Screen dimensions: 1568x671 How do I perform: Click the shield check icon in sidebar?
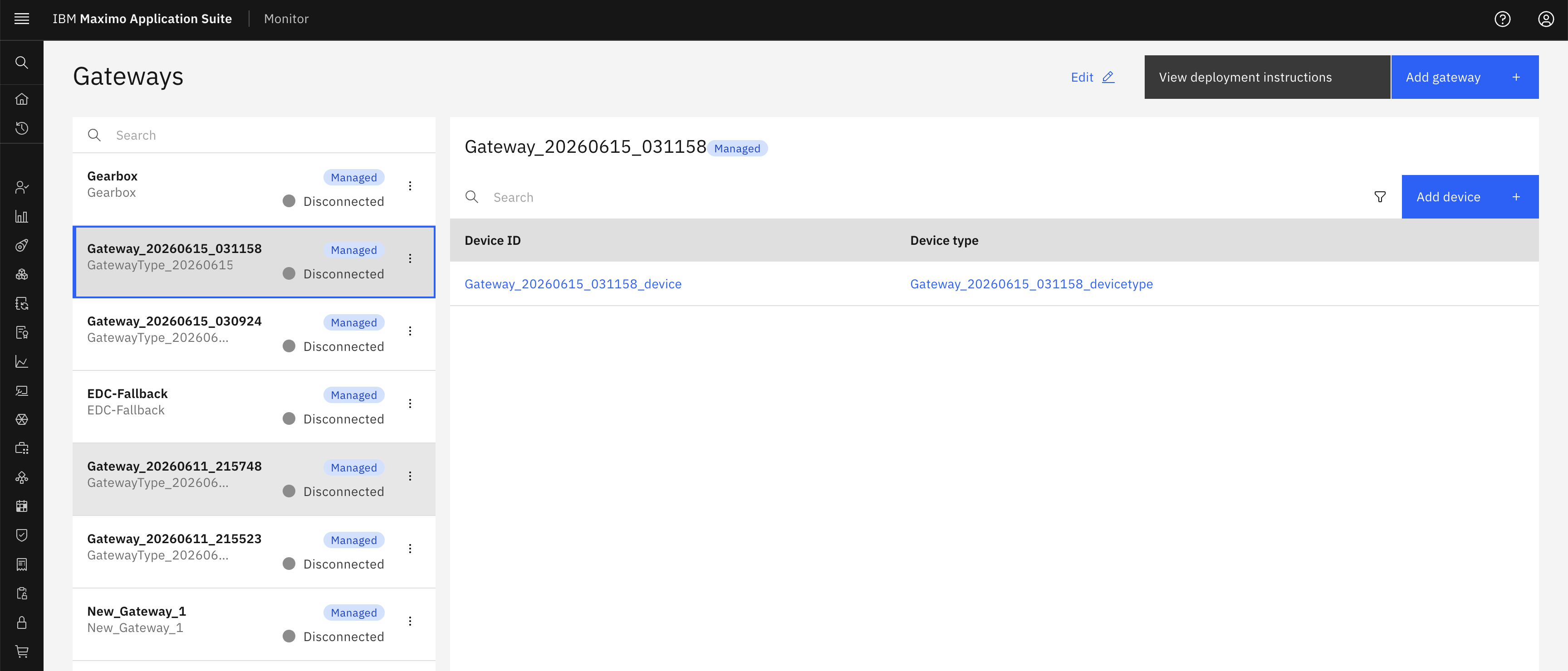point(22,535)
